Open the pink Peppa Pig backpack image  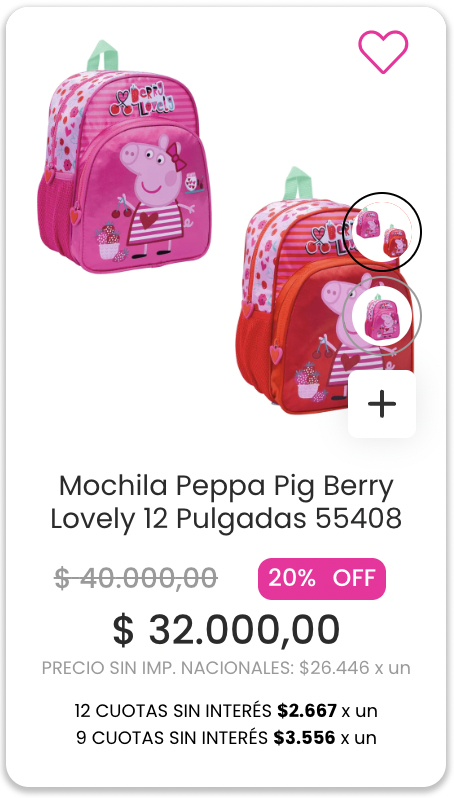click(x=124, y=157)
